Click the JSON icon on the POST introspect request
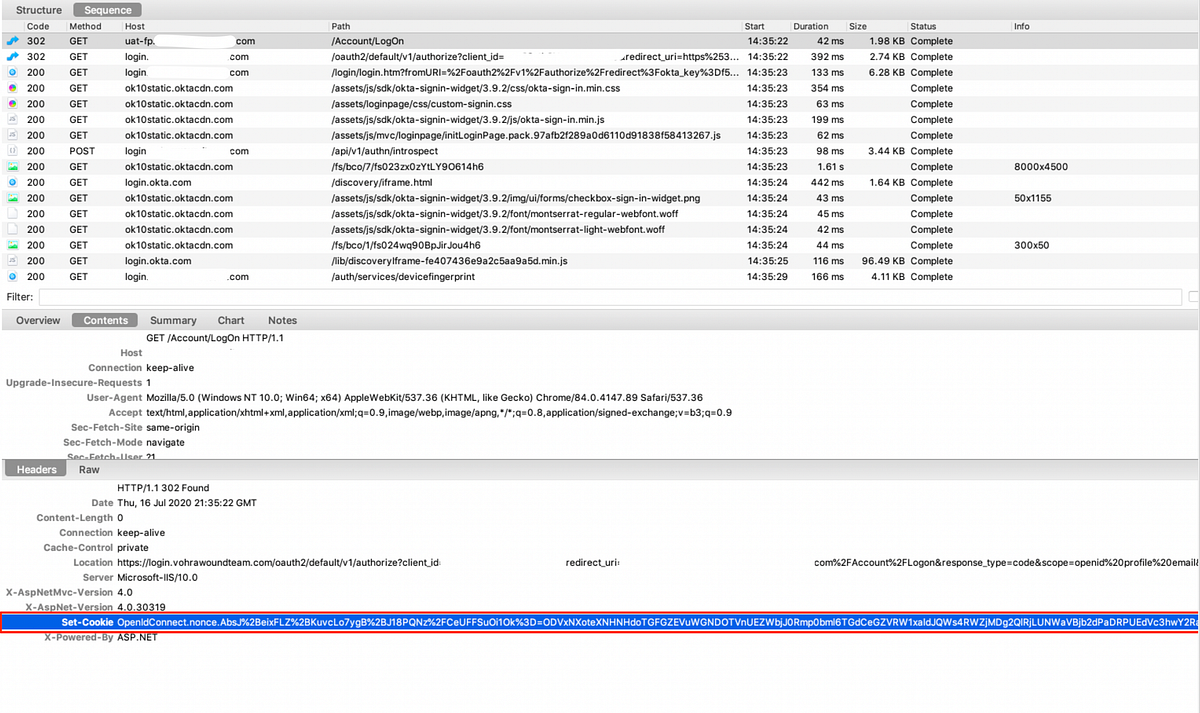Image resolution: width=1200 pixels, height=713 pixels. (10, 151)
